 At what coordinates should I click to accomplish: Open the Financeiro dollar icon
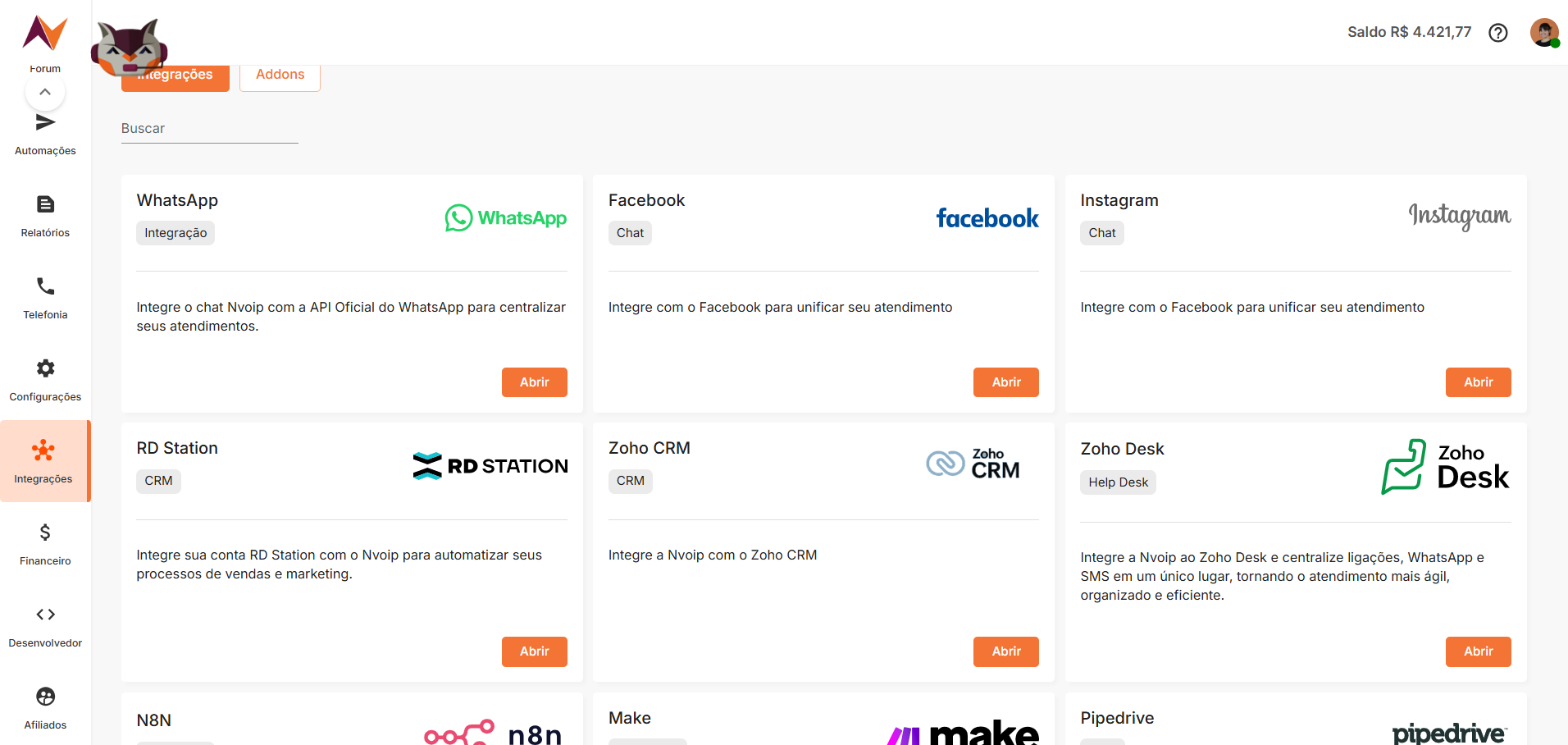[46, 532]
